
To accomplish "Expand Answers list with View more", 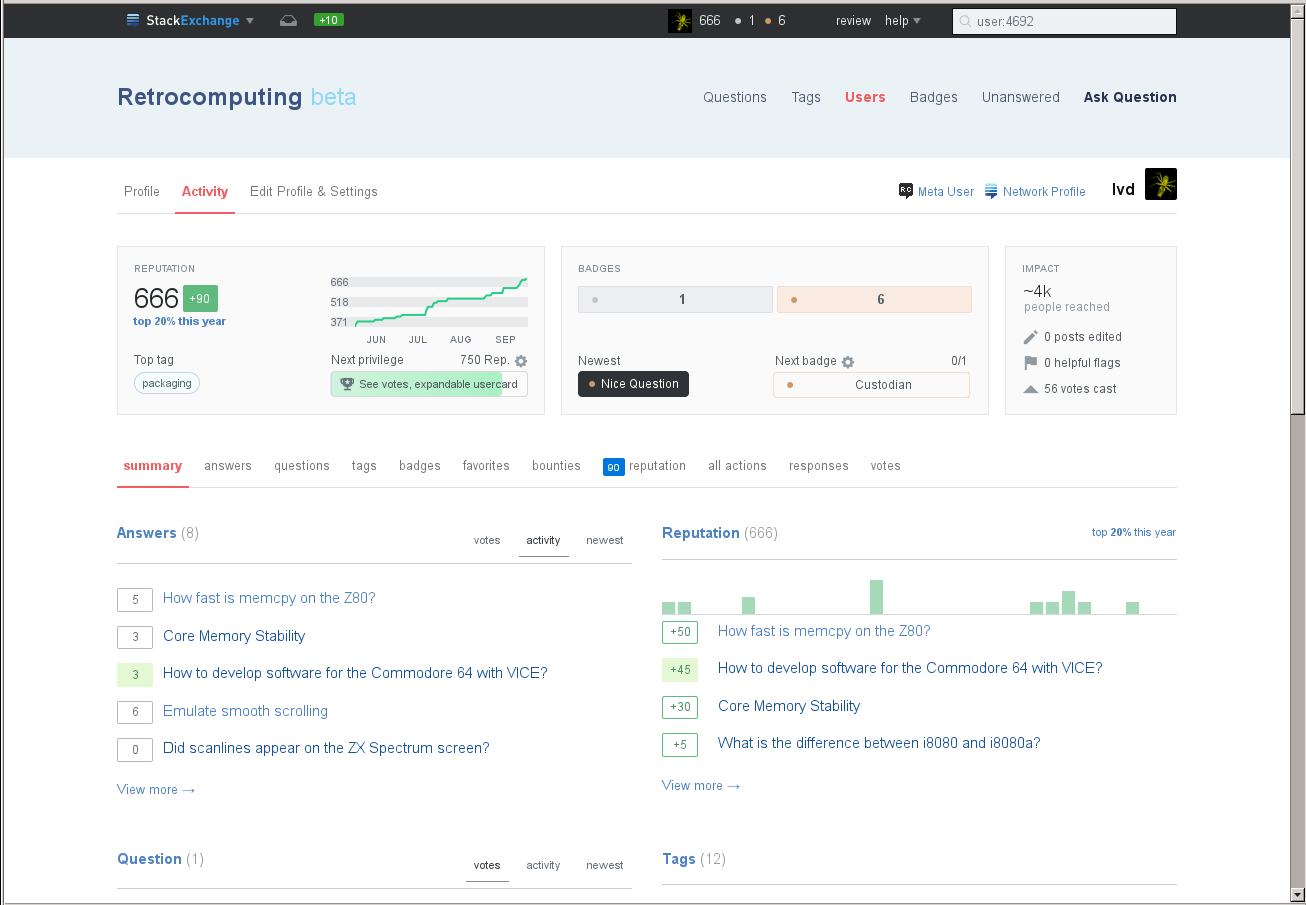I will point(156,790).
